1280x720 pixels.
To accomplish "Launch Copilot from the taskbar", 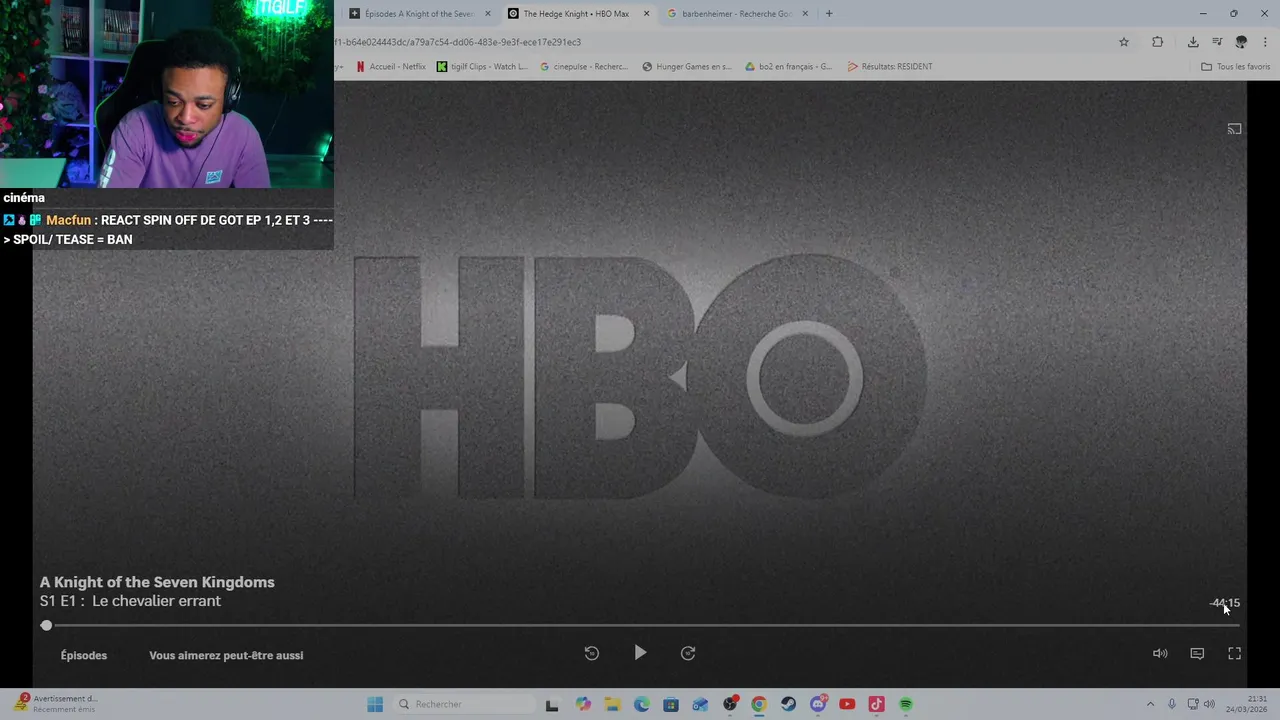I will [x=583, y=704].
